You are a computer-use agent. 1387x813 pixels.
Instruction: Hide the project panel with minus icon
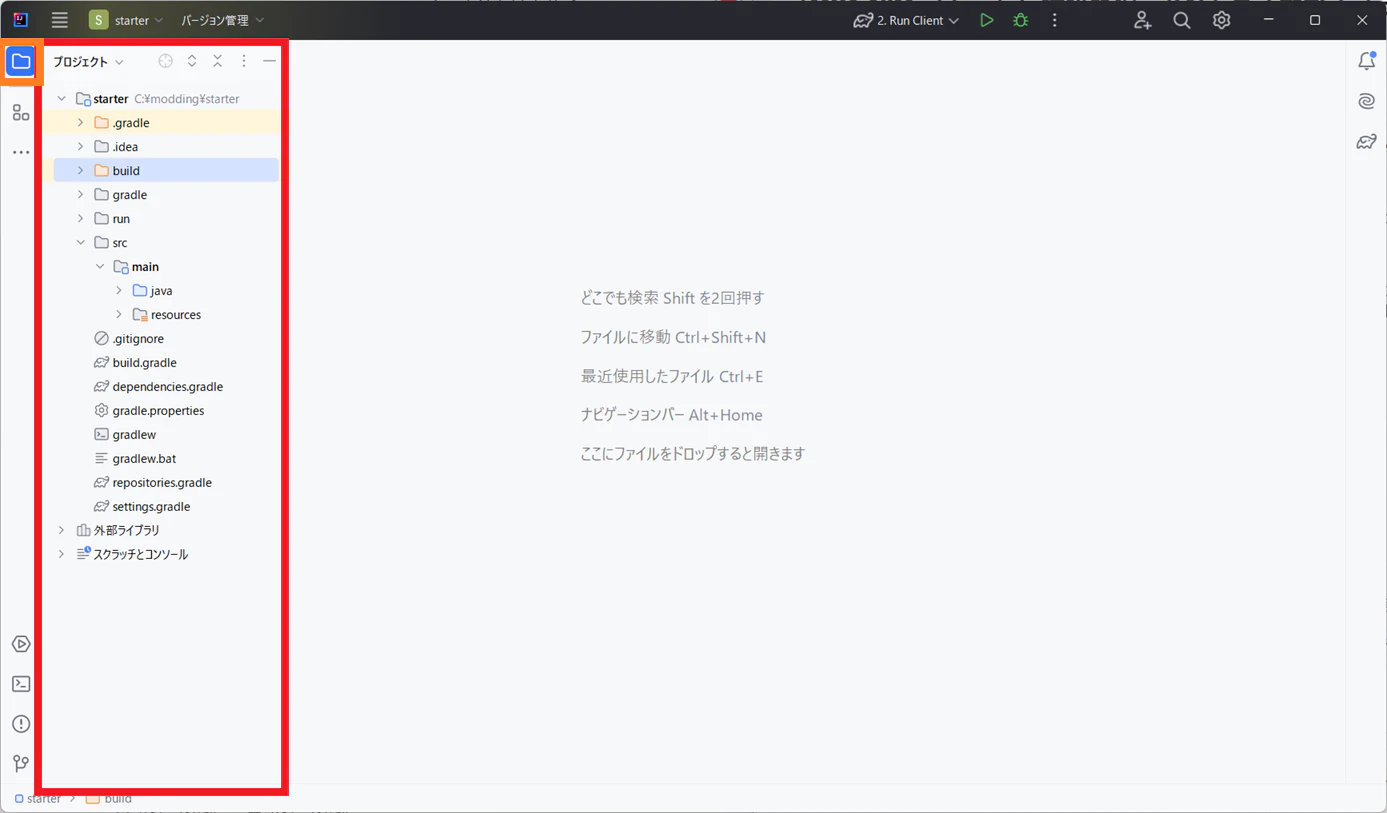270,61
